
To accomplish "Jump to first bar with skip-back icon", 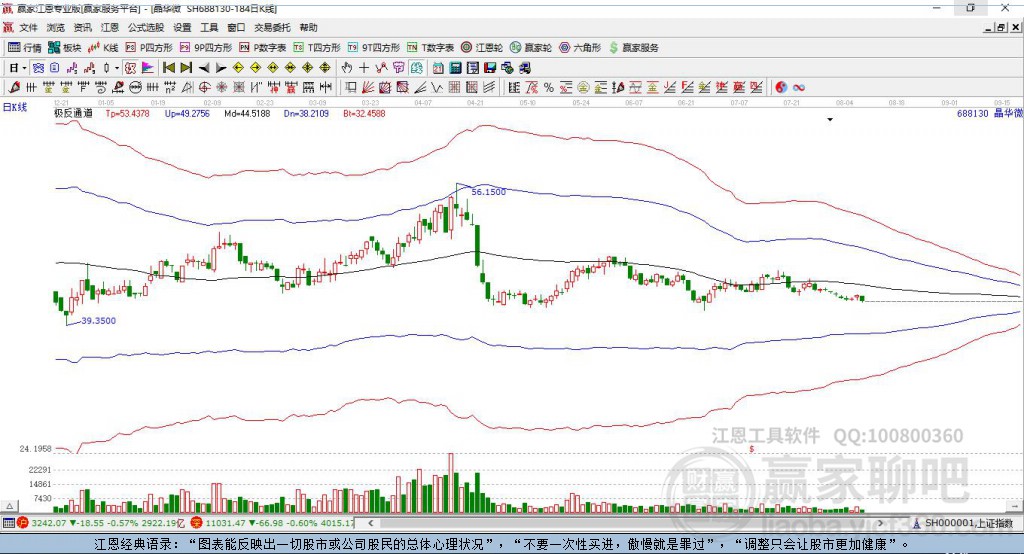I will click(x=168, y=68).
